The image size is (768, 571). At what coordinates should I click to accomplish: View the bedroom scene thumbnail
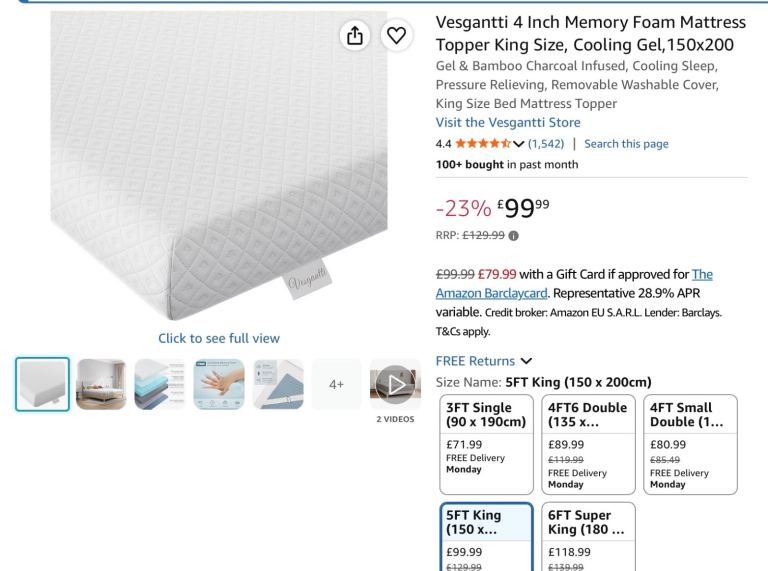click(x=101, y=384)
